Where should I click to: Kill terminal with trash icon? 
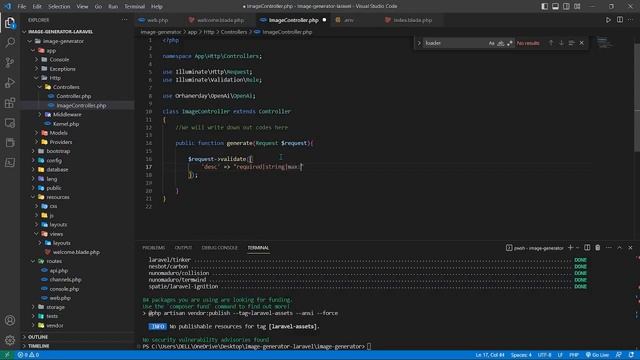pyautogui.click(x=598, y=248)
